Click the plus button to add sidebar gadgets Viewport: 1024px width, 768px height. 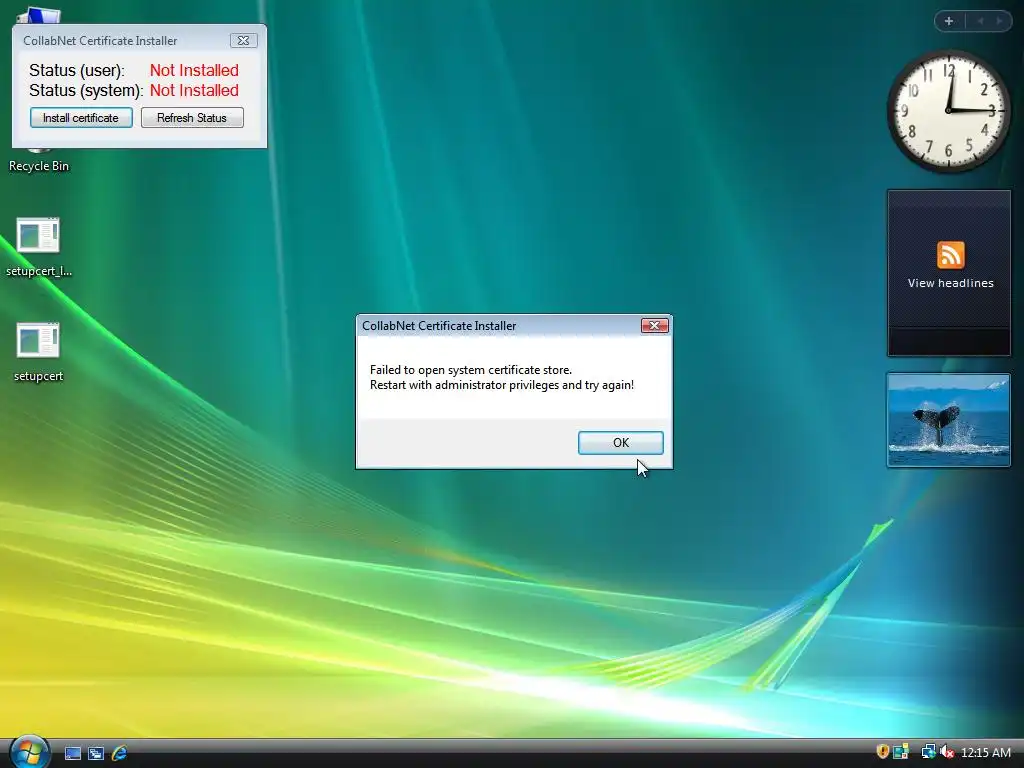949,21
